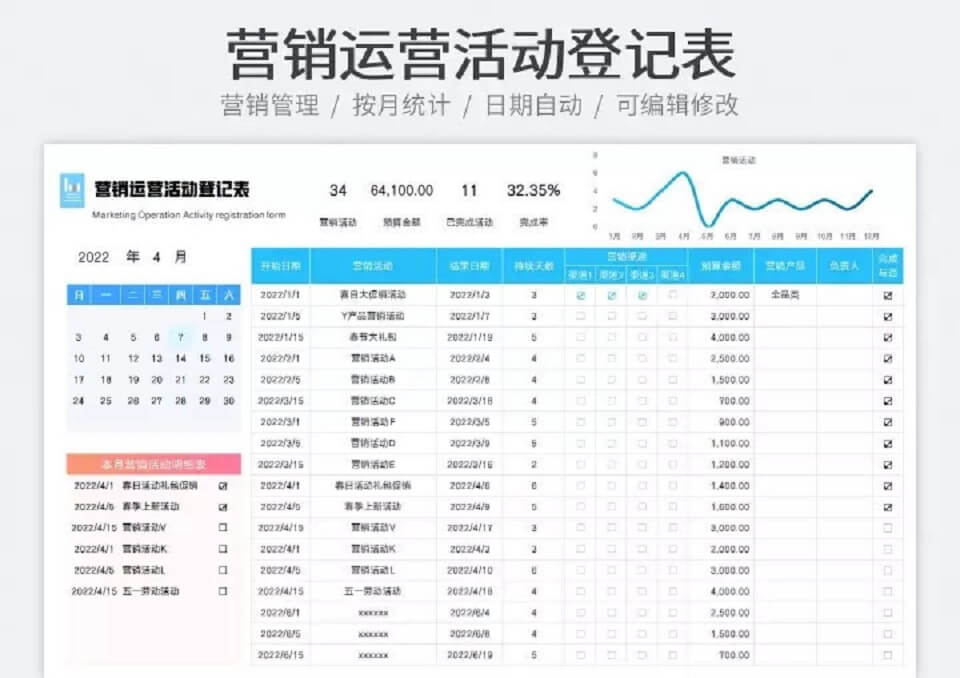The image size is (960, 678).
Task: Select the 营销活动F cell
Action: pyautogui.click(x=373, y=422)
